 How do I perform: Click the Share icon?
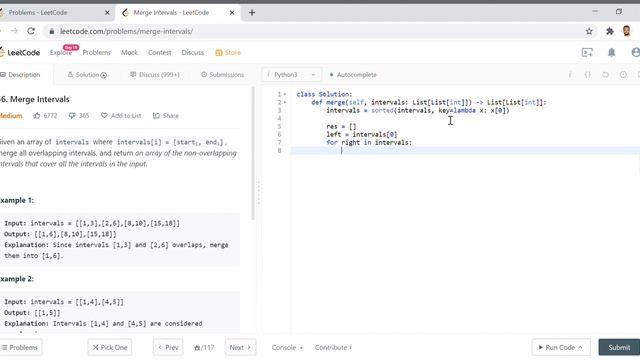point(156,116)
